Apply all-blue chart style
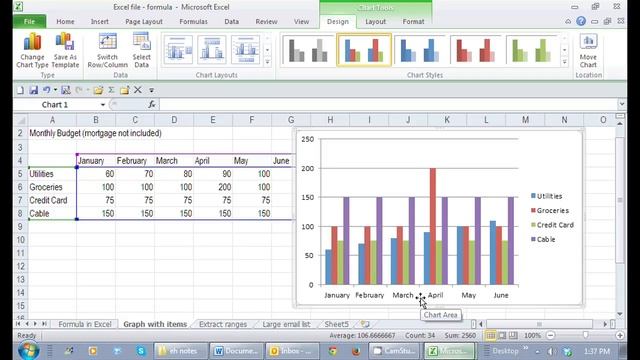 420,50
